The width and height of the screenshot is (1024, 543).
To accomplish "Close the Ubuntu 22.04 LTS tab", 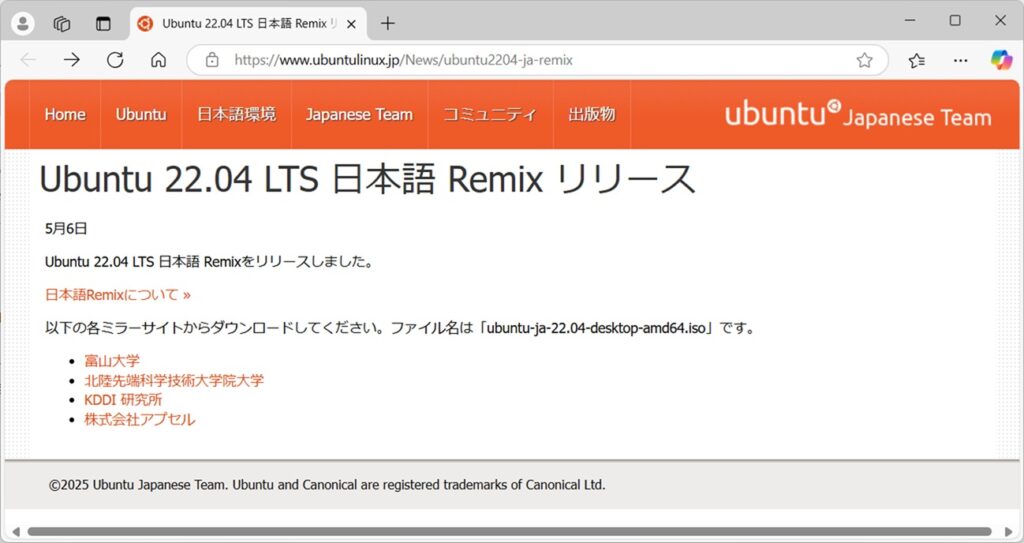I will (x=351, y=24).
